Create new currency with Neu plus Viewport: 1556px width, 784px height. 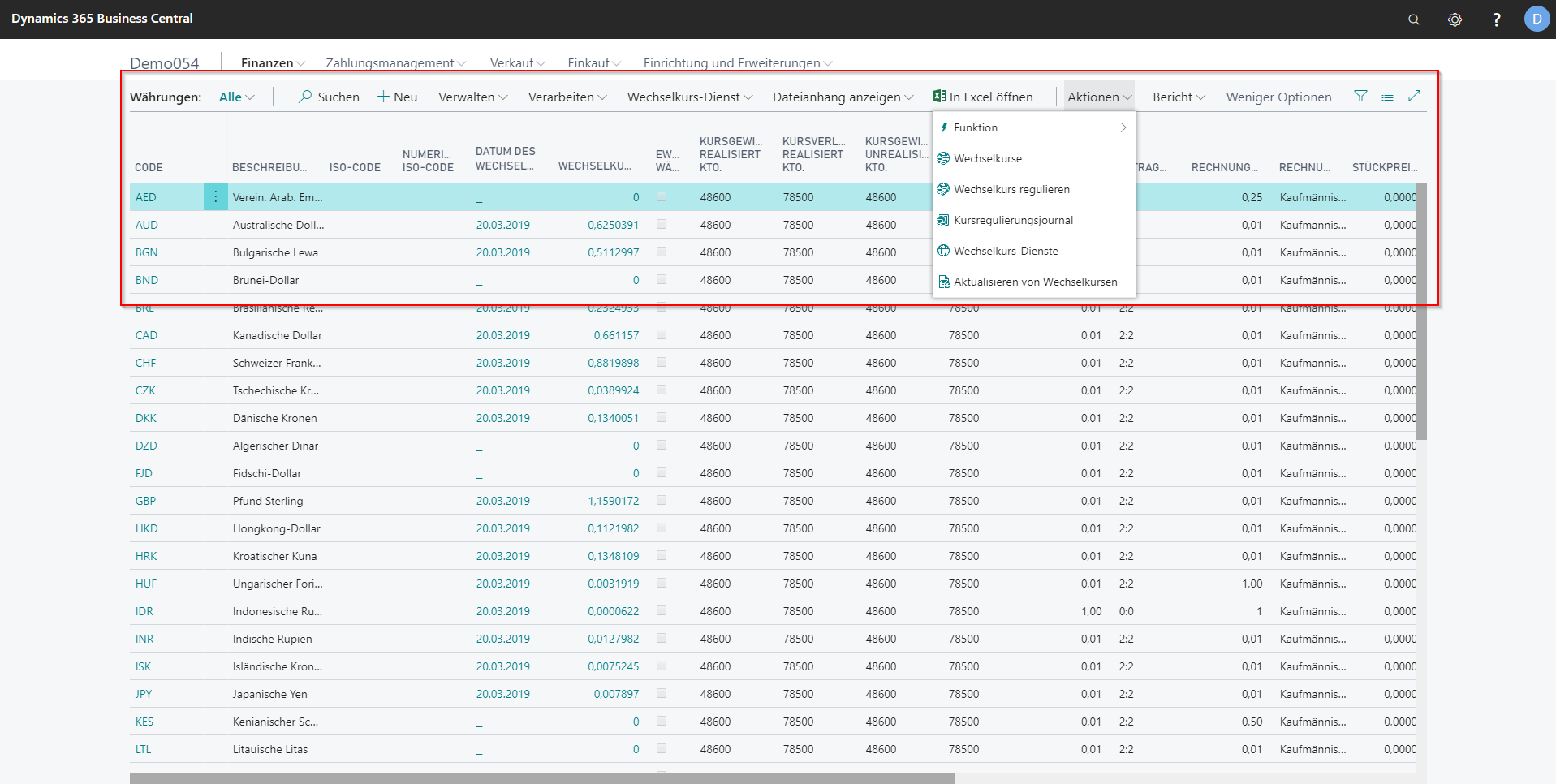coord(383,97)
